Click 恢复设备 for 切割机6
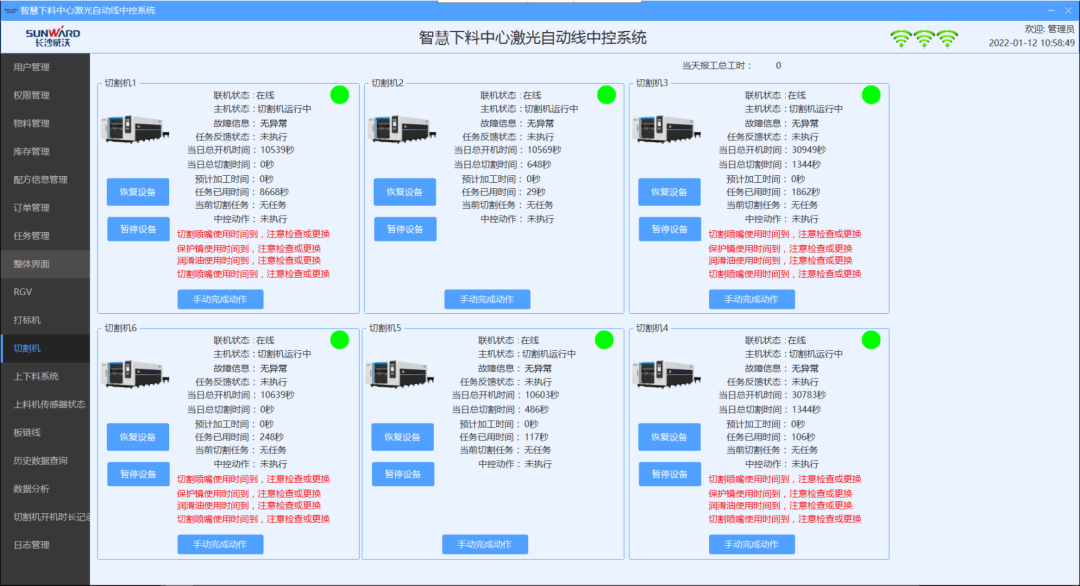The height and width of the screenshot is (586, 1080). click(138, 437)
